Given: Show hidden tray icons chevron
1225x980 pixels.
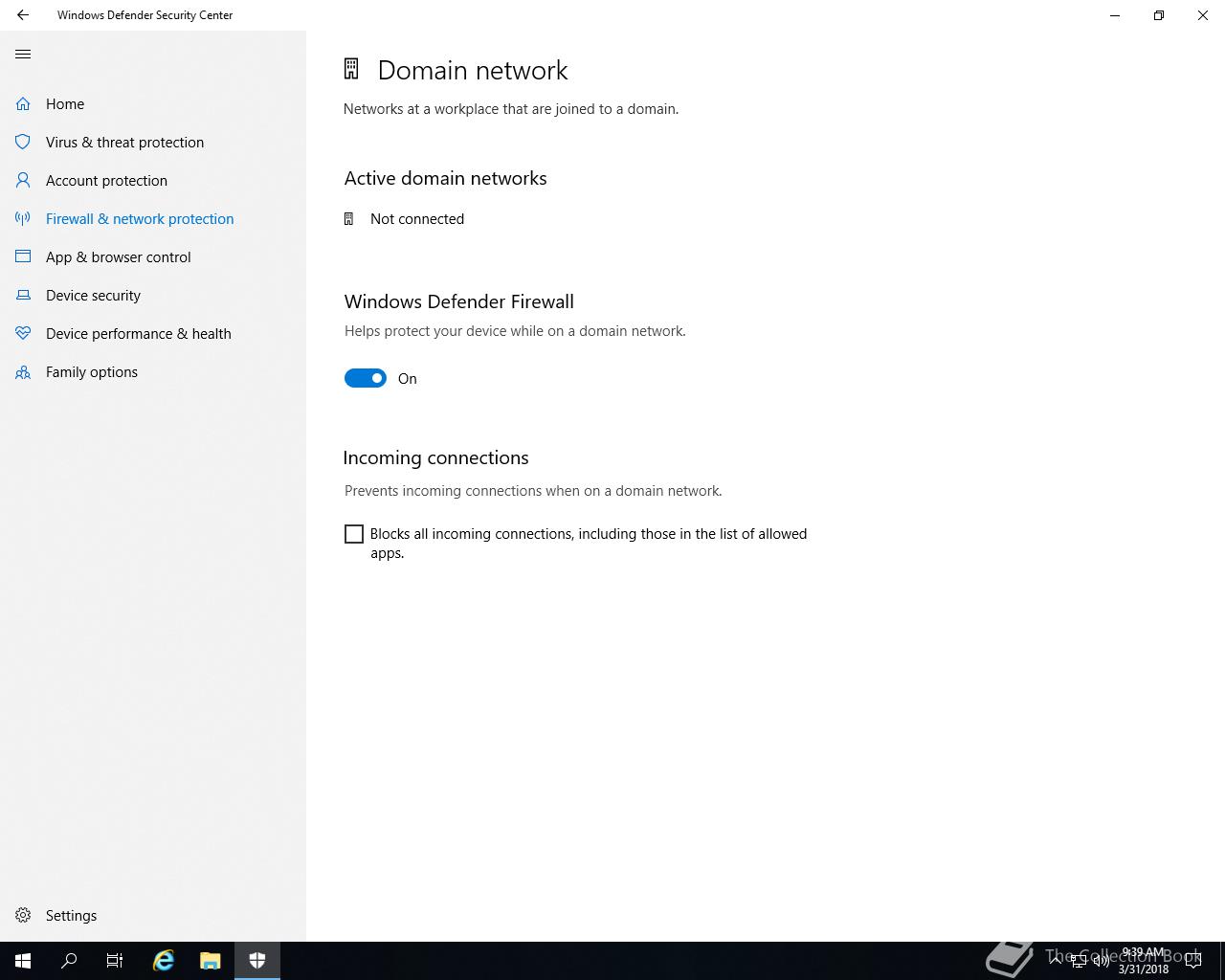Looking at the screenshot, I should 1056,961.
